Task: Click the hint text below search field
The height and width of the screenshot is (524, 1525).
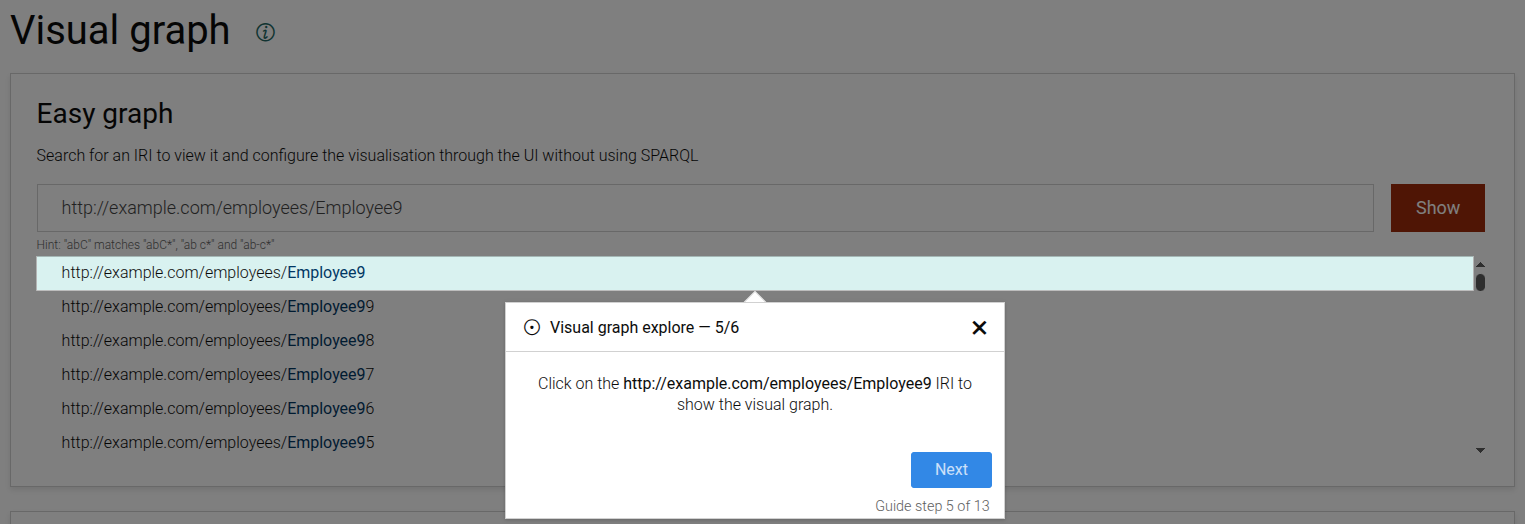Action: pyautogui.click(x=155, y=244)
